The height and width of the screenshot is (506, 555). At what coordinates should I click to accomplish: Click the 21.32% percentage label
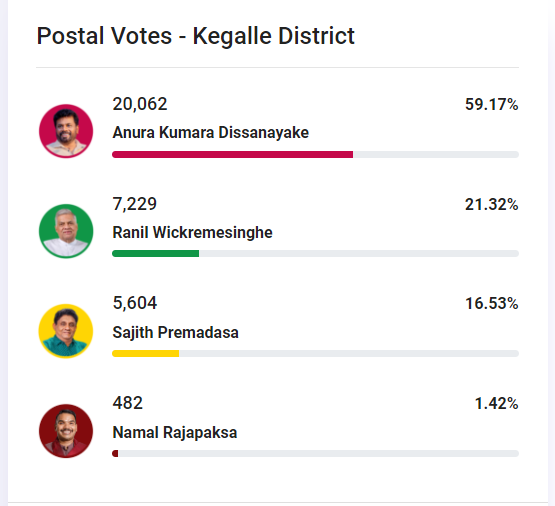[x=492, y=205]
